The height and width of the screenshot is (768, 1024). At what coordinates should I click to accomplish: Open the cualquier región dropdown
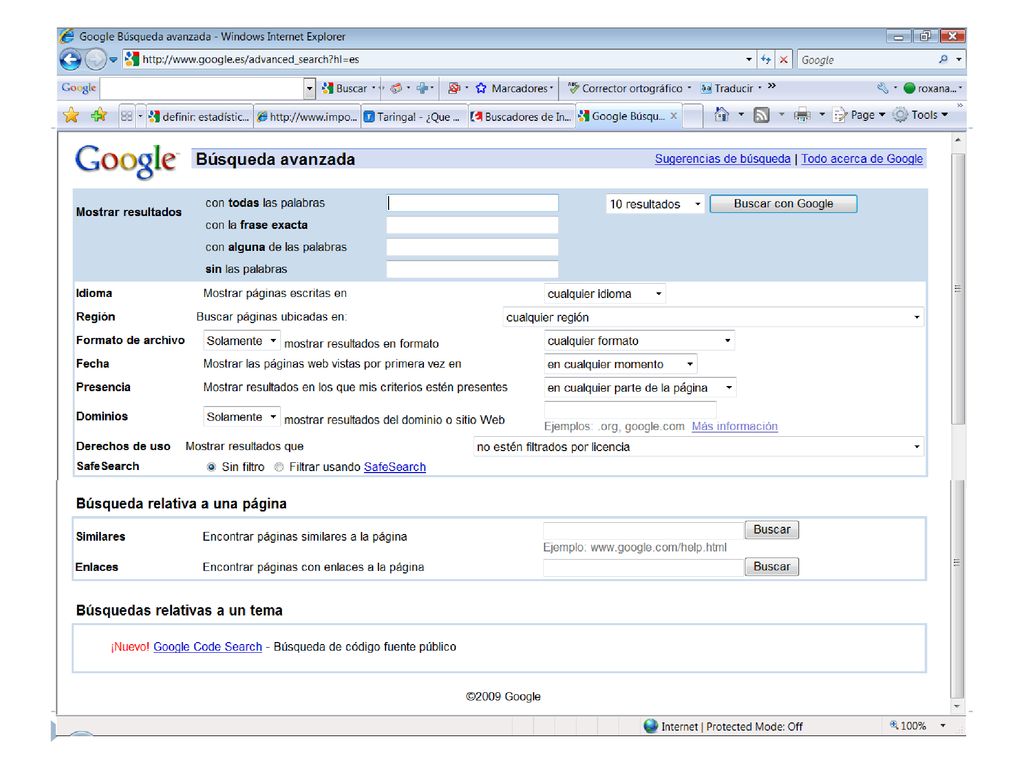coord(713,317)
